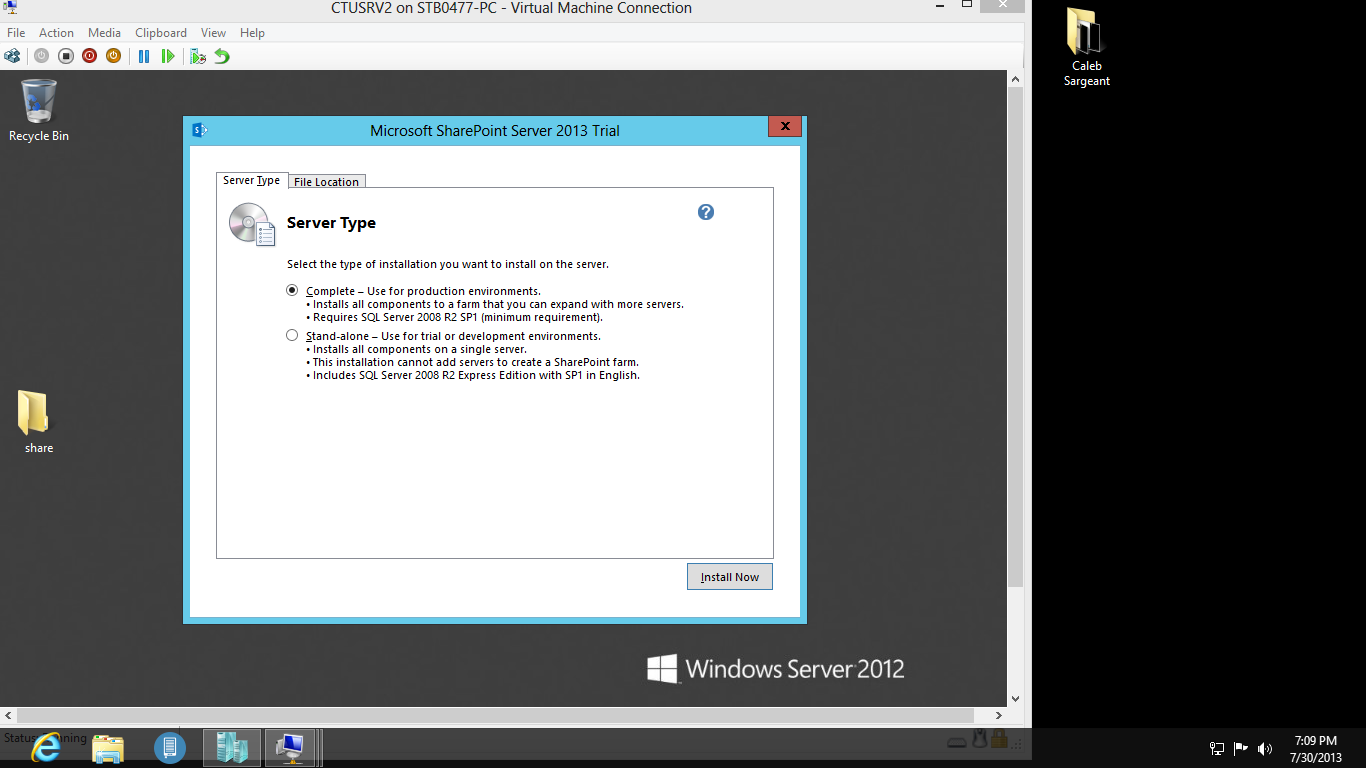The image size is (1366, 768).
Task: Open the help icon in SharePoint setup
Action: [x=706, y=212]
